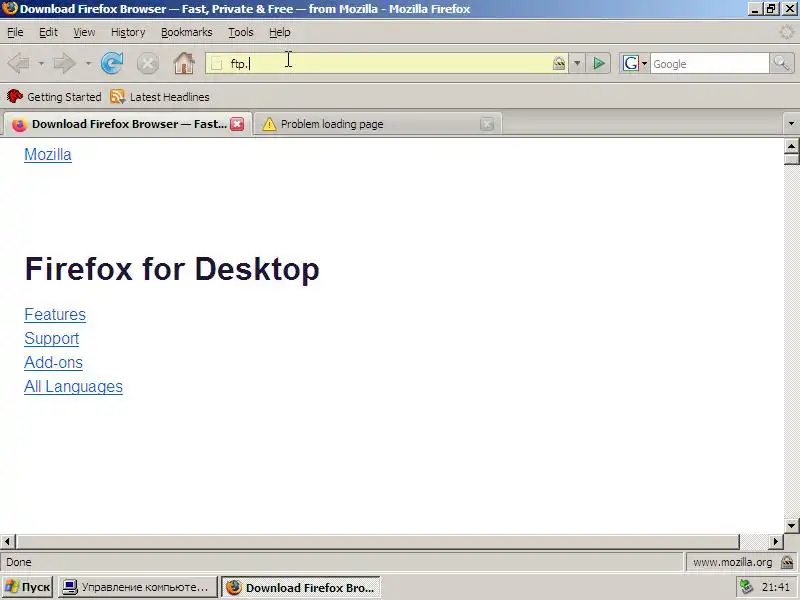The height and width of the screenshot is (600, 800).
Task: Click the address bar containing ftp.
Action: pyautogui.click(x=388, y=64)
